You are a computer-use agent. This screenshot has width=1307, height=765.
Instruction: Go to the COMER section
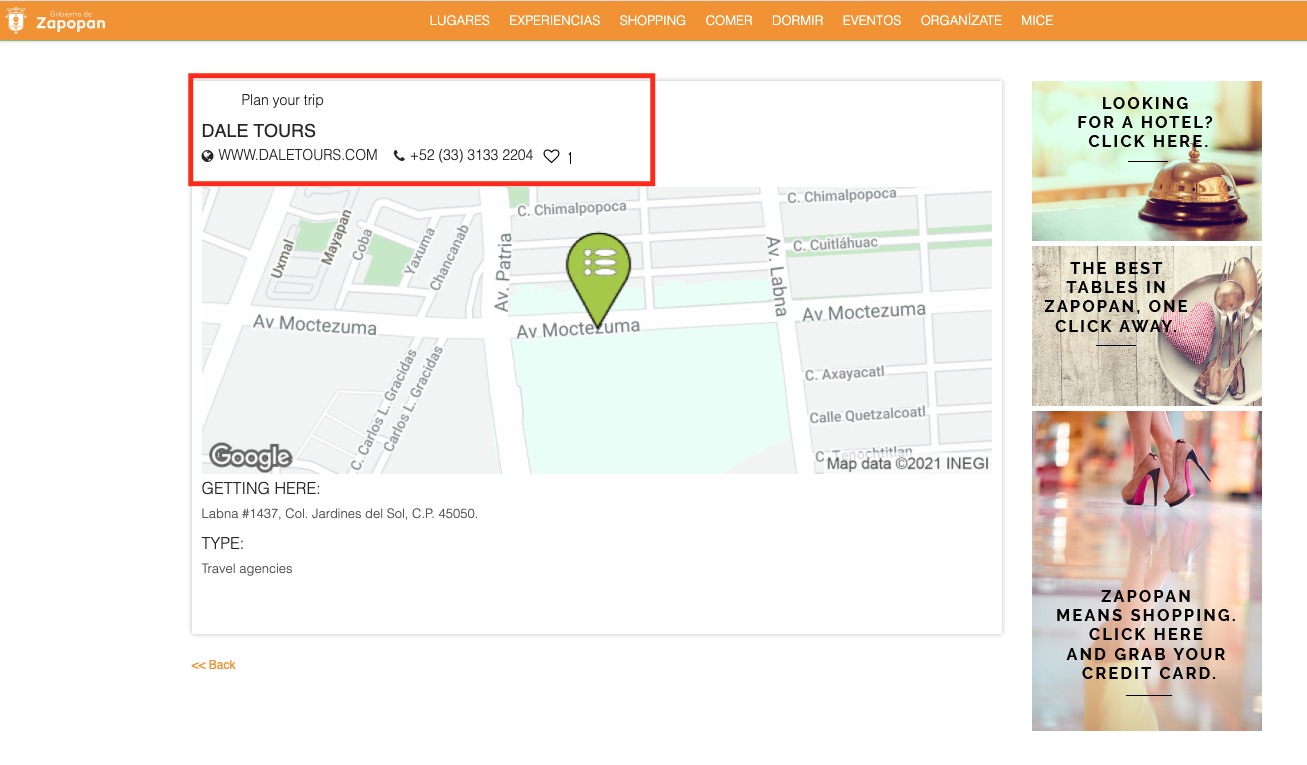point(728,20)
